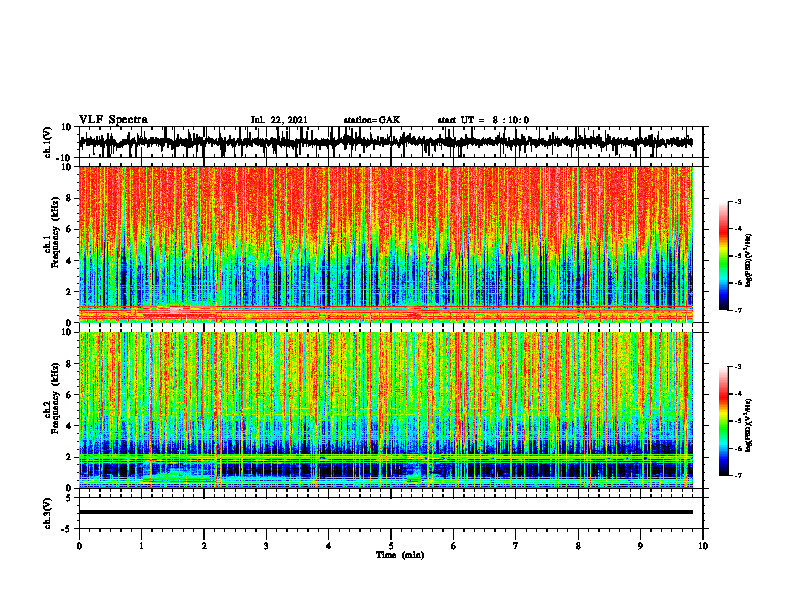Screen dimensions: 792x612
Task: Click the ch.1 voltage waveform trace panel
Action: (390, 142)
